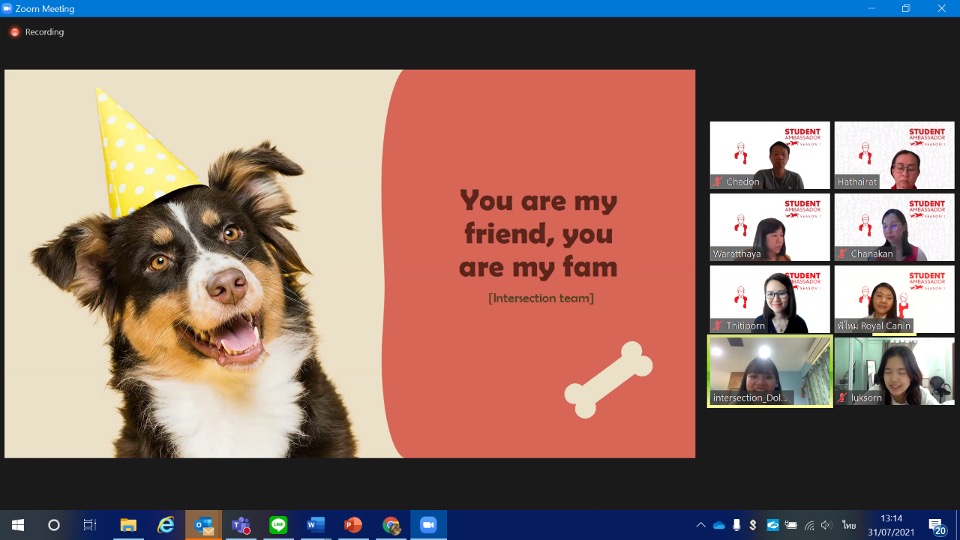Switch to Microsoft Teams in taskbar

click(x=241, y=525)
